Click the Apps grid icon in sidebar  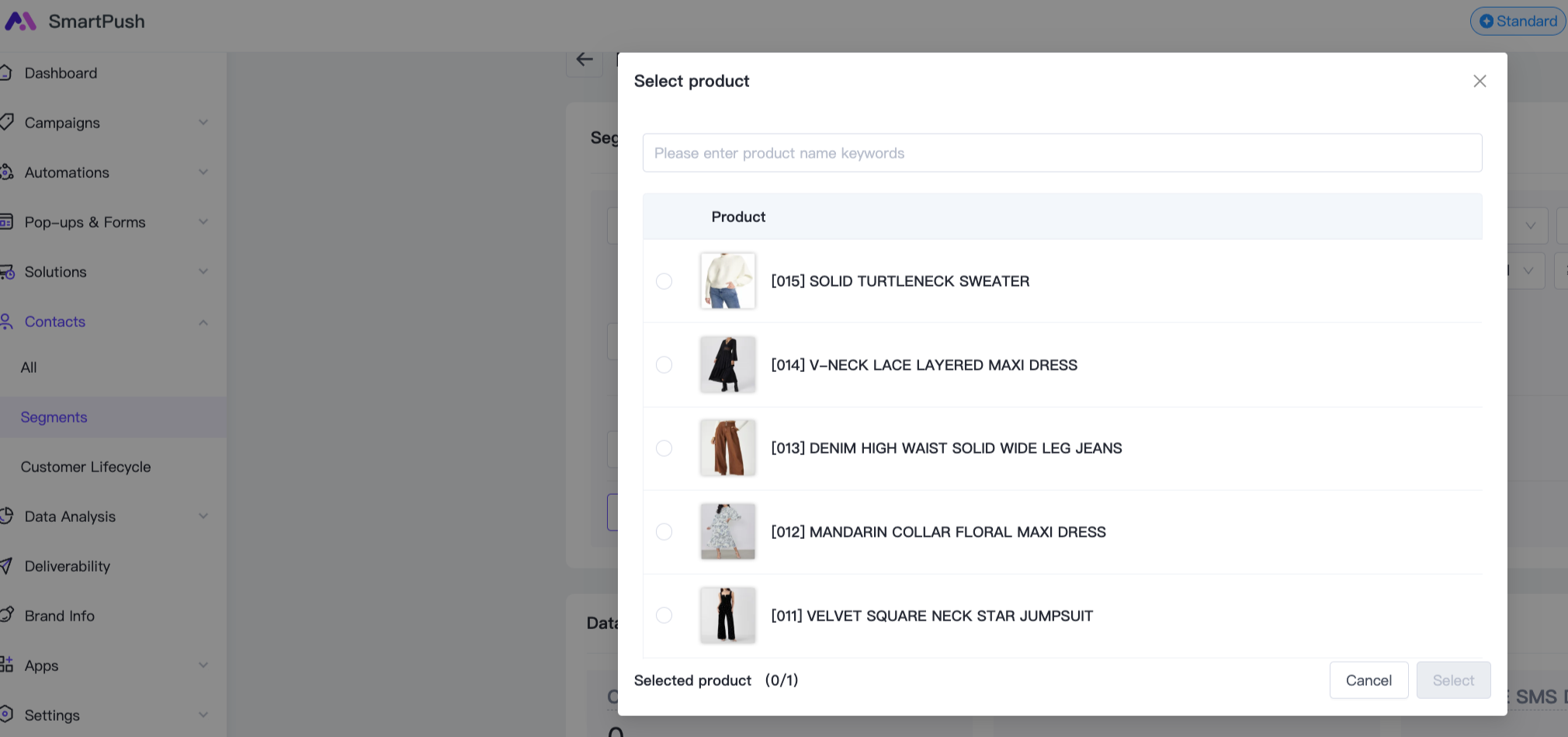click(x=6, y=665)
